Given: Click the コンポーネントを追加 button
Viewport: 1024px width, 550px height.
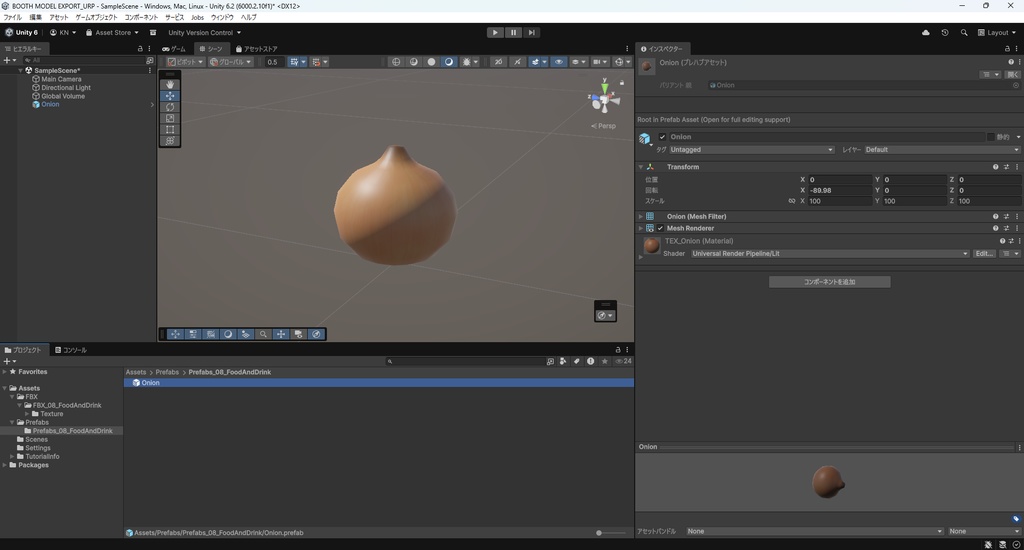Looking at the screenshot, I should point(829,282).
